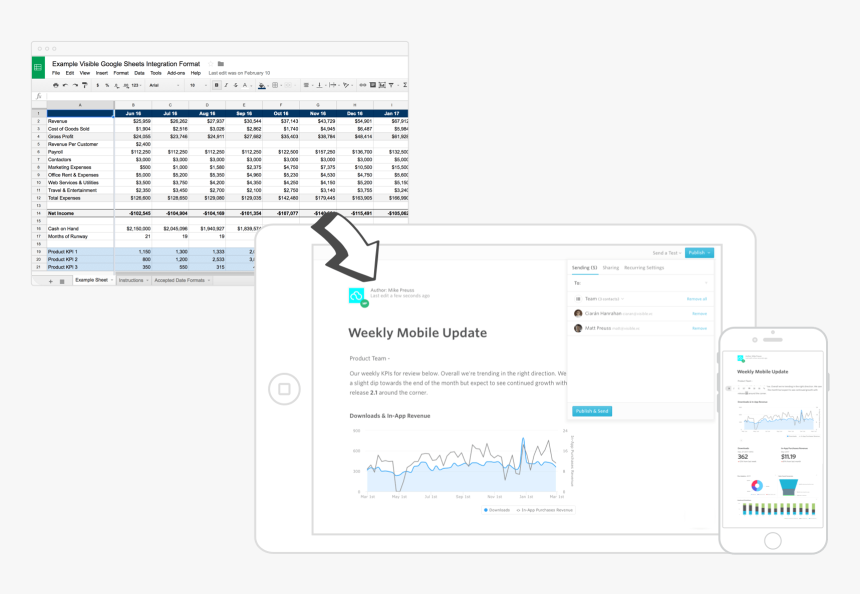
Task: Click the tablet home button
Action: coord(284,389)
